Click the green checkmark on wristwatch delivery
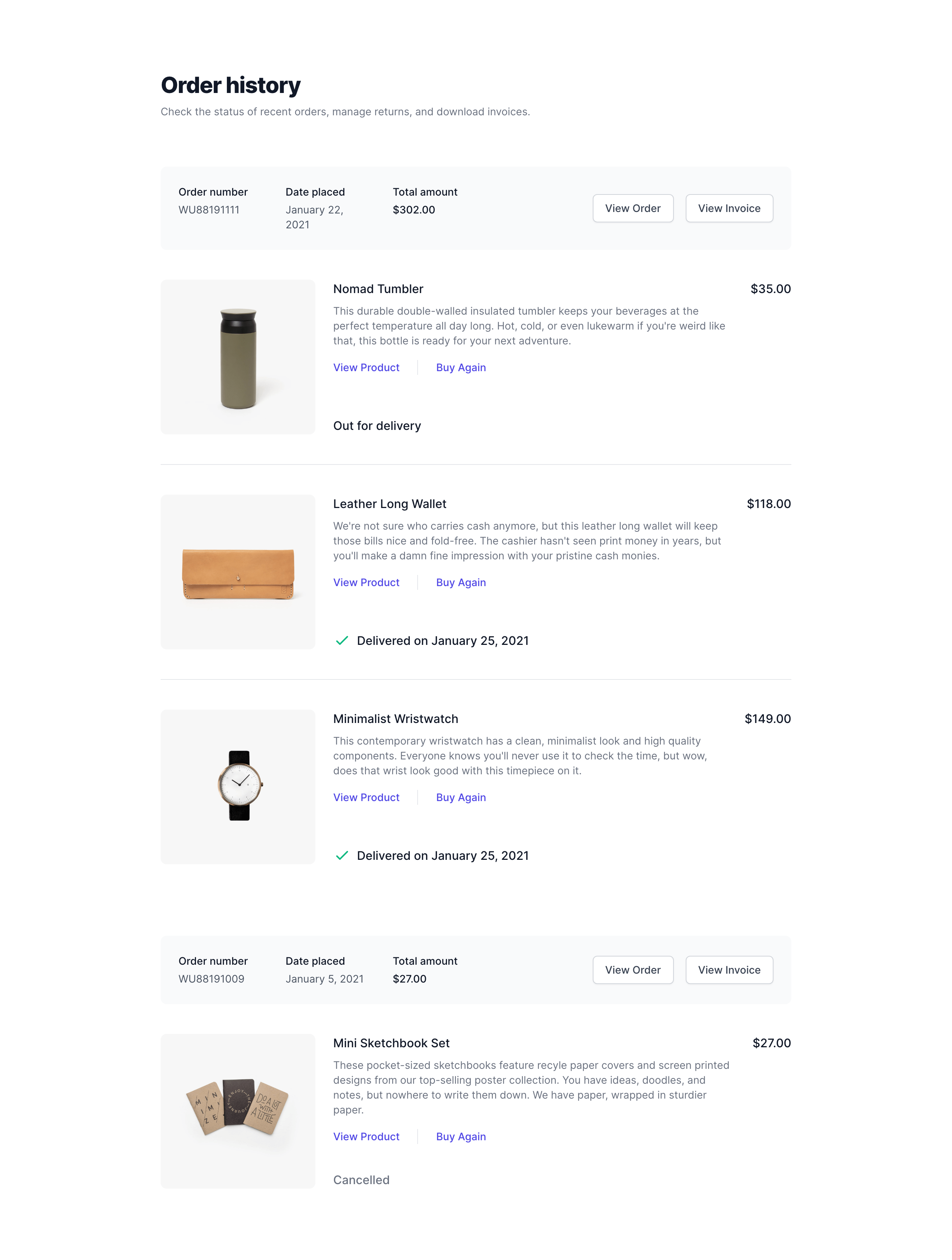The height and width of the screenshot is (1260, 952). [342, 856]
